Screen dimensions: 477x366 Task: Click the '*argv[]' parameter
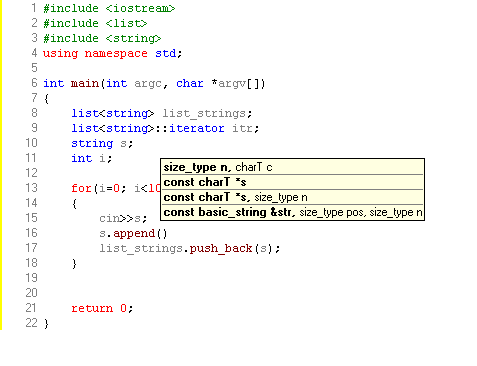coord(238,83)
